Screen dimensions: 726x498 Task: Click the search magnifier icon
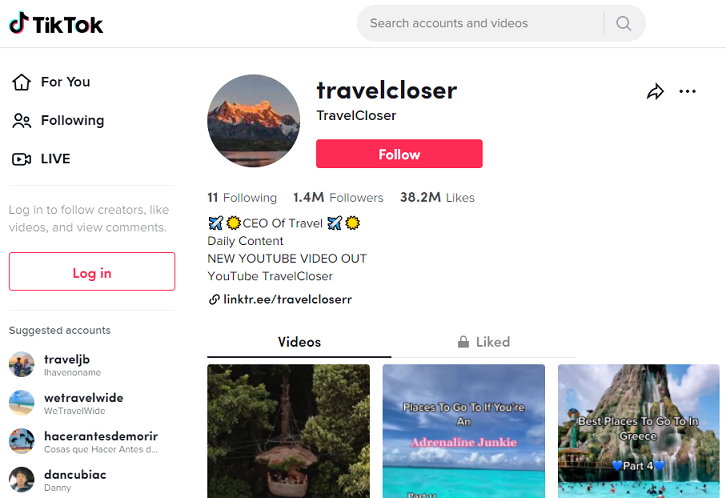click(x=624, y=23)
